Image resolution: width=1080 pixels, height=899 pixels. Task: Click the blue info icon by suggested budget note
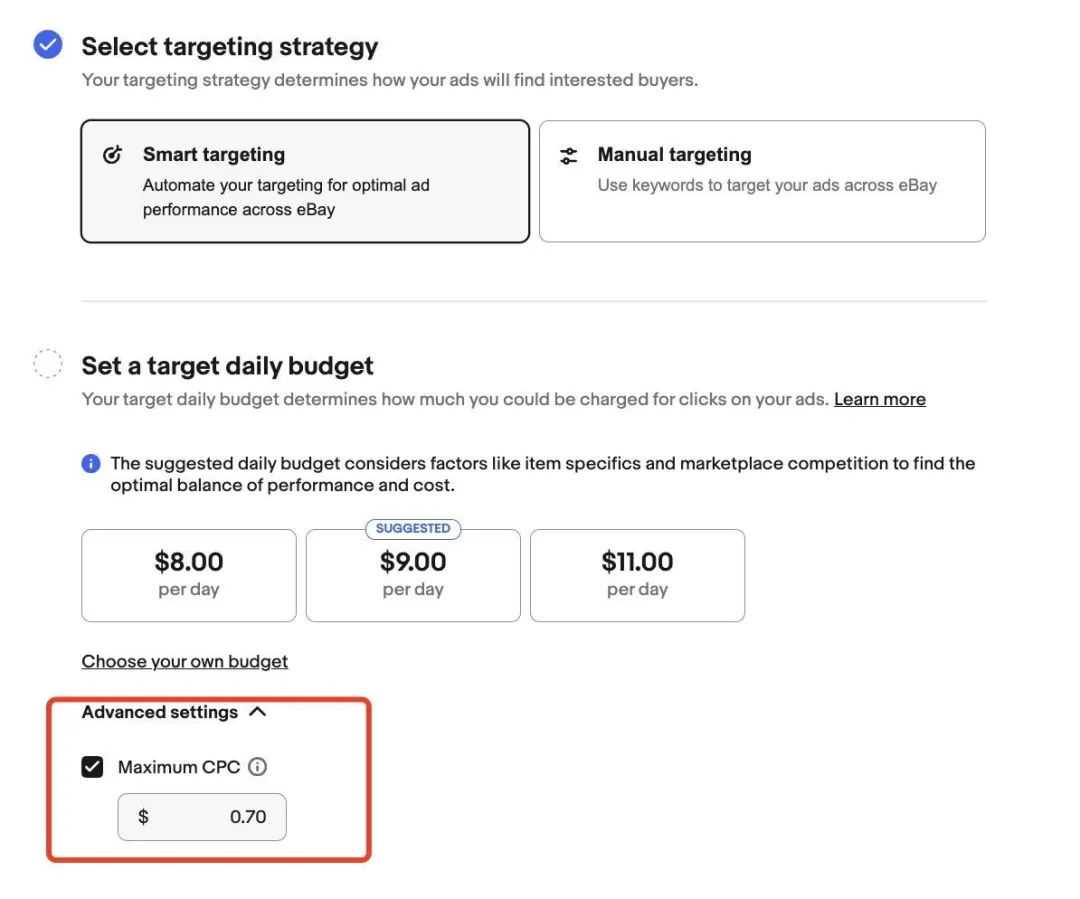(91, 464)
